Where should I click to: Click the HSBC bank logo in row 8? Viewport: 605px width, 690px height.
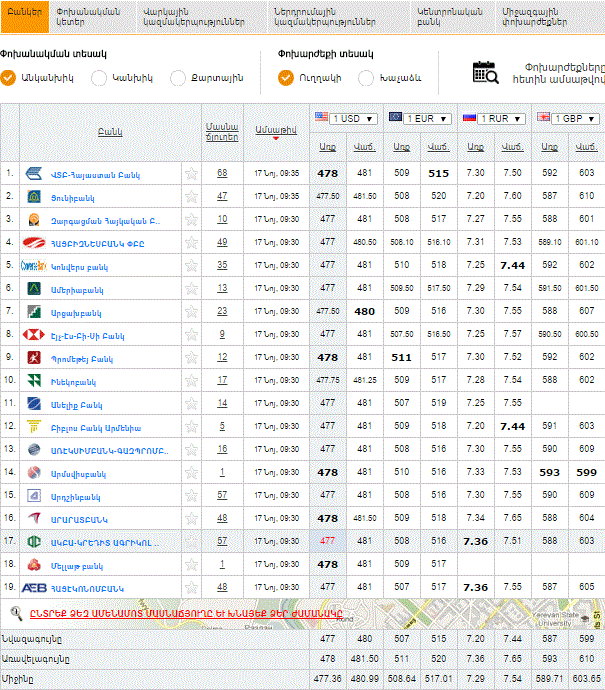click(x=35, y=334)
